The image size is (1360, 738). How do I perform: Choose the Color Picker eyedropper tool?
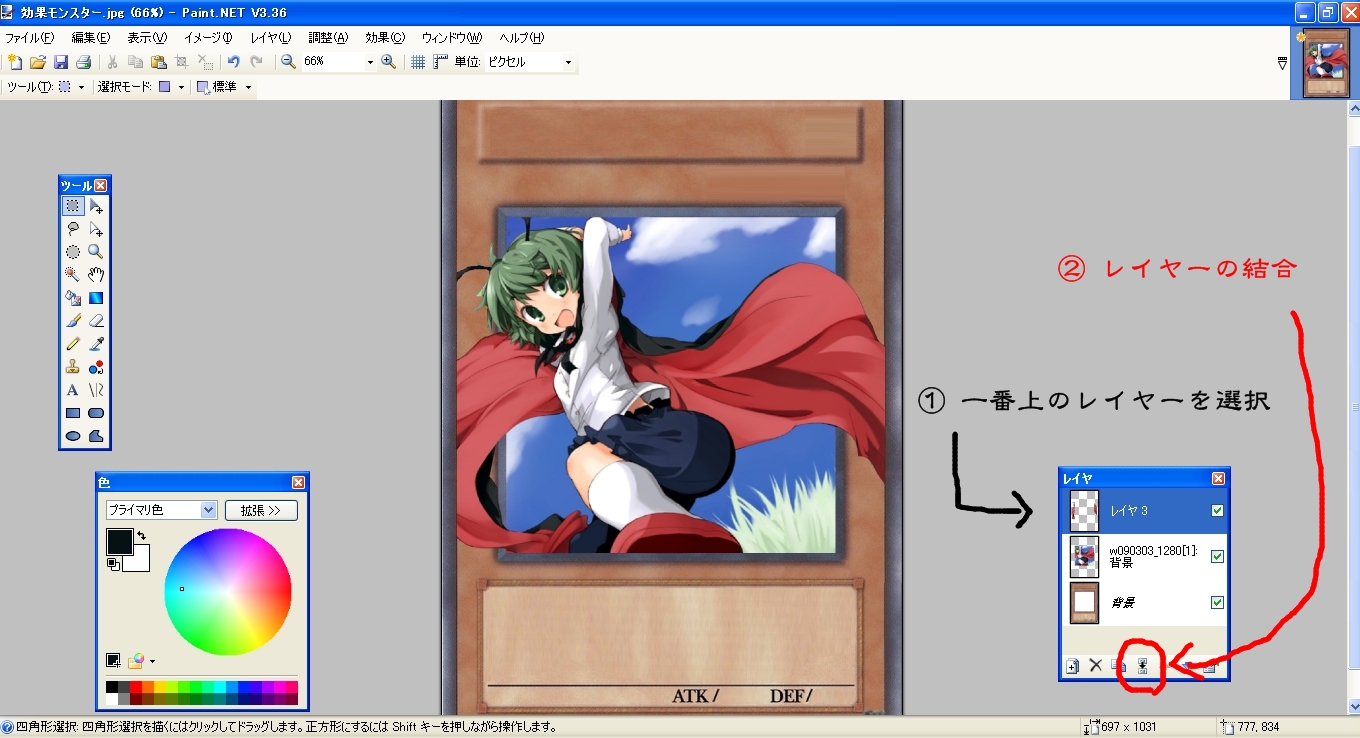pos(96,344)
